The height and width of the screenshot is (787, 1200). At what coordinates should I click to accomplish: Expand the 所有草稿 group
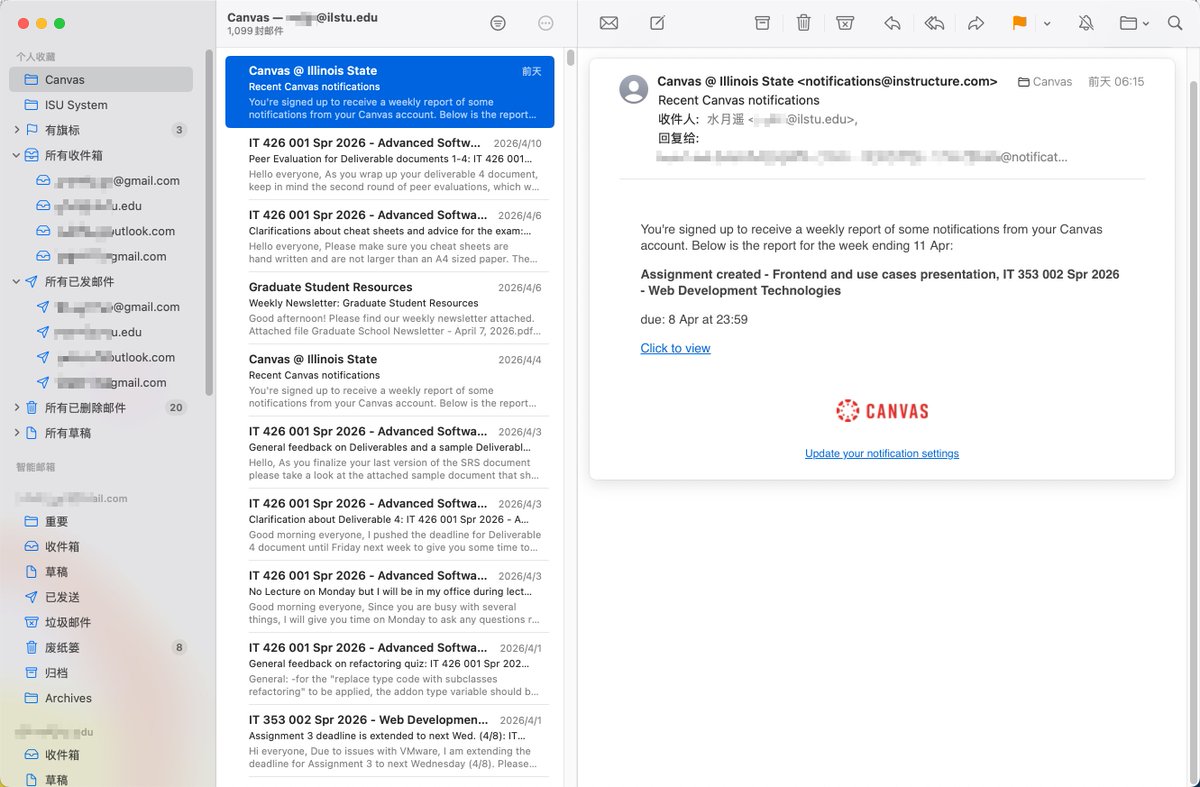17,433
